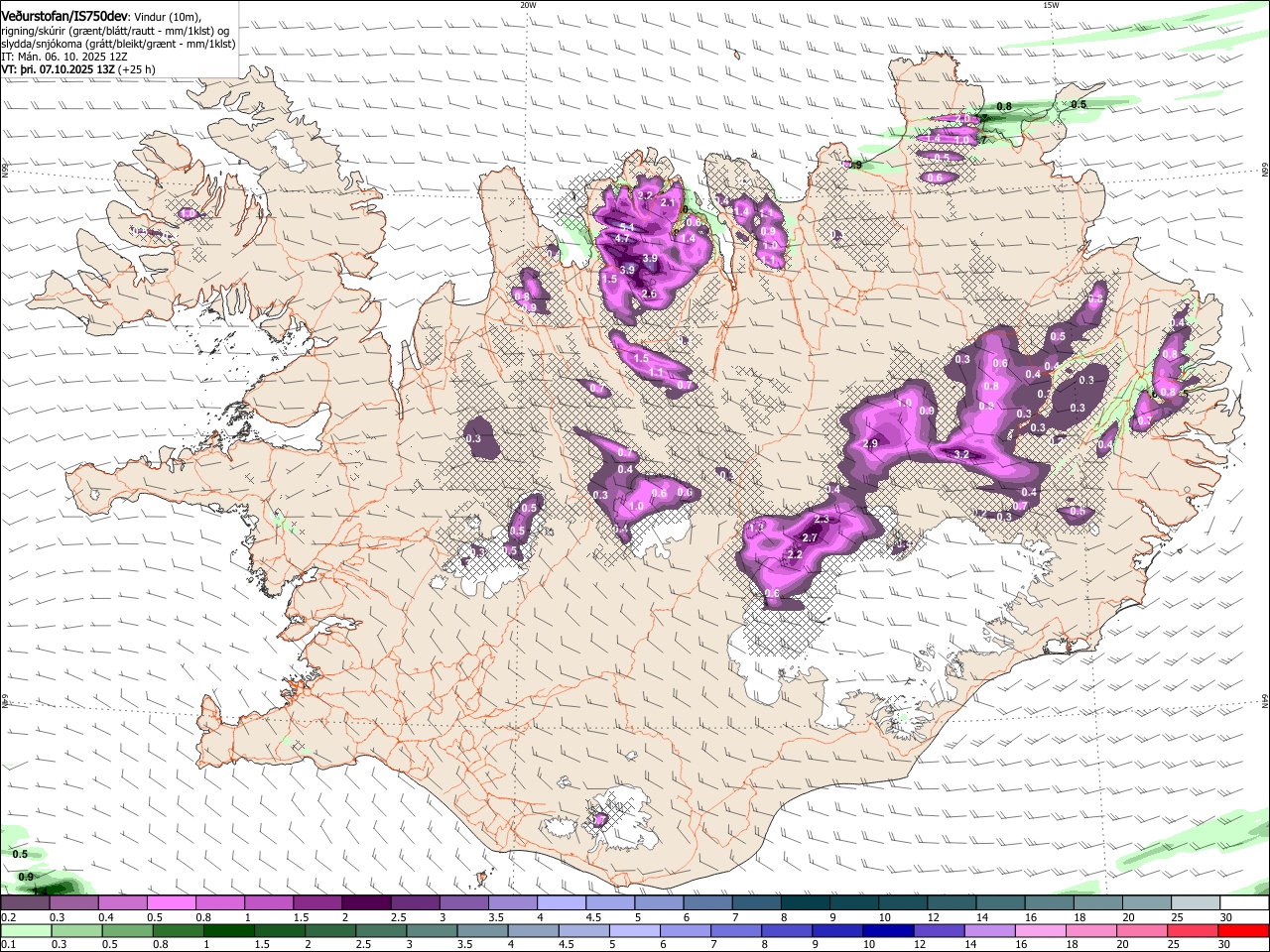Click the 10 label in the lower legend row
The width and height of the screenshot is (1270, 952).
(x=869, y=944)
